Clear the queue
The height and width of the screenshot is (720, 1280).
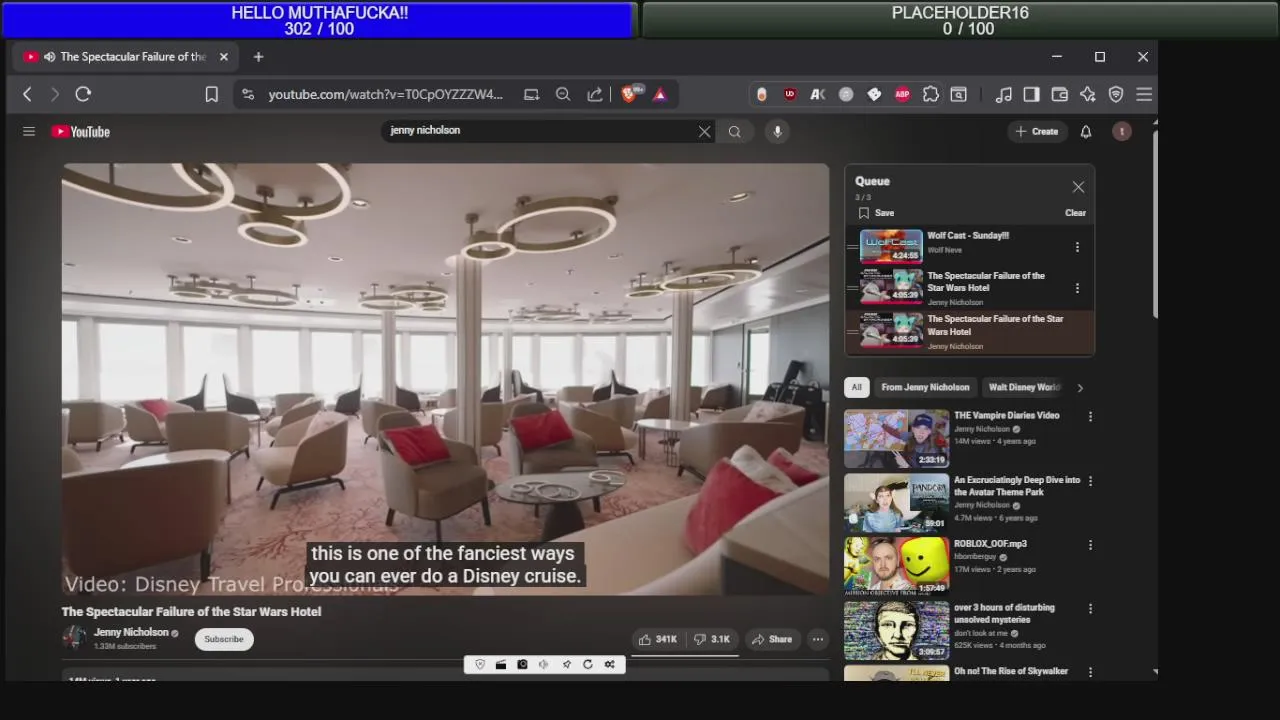coord(1075,213)
